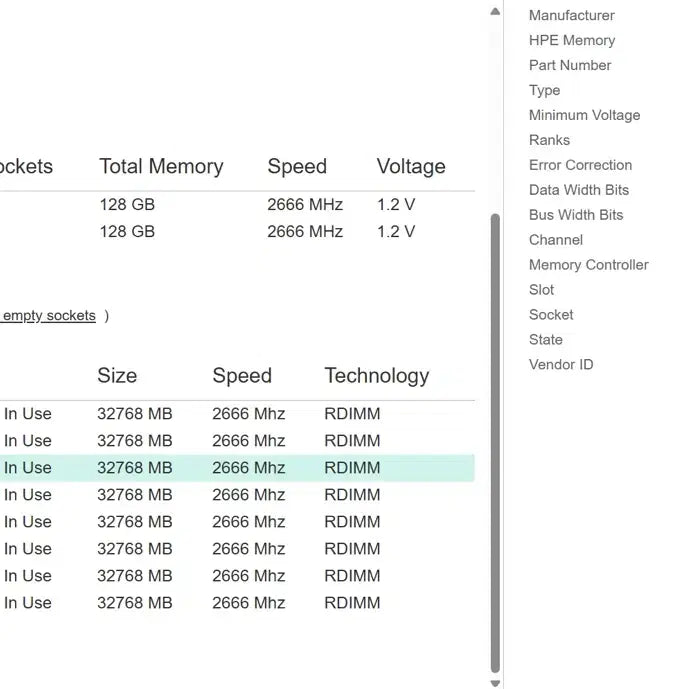Click Bus Width Bits label
Image resolution: width=689 pixels, height=689 pixels.
[576, 215]
